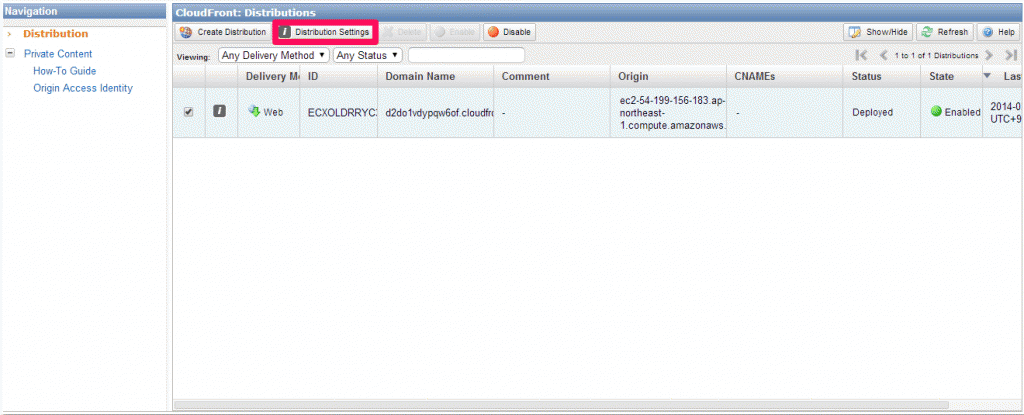
Task: Click the Show/Hide icon
Action: [x=854, y=32]
